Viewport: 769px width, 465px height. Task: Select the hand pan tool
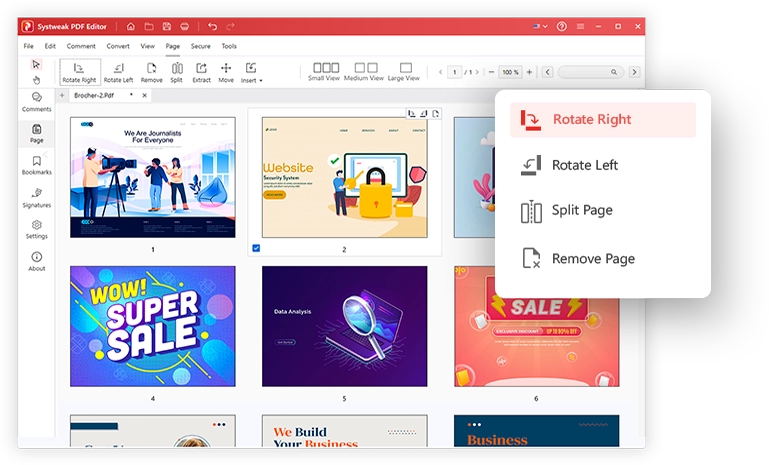pos(36,79)
